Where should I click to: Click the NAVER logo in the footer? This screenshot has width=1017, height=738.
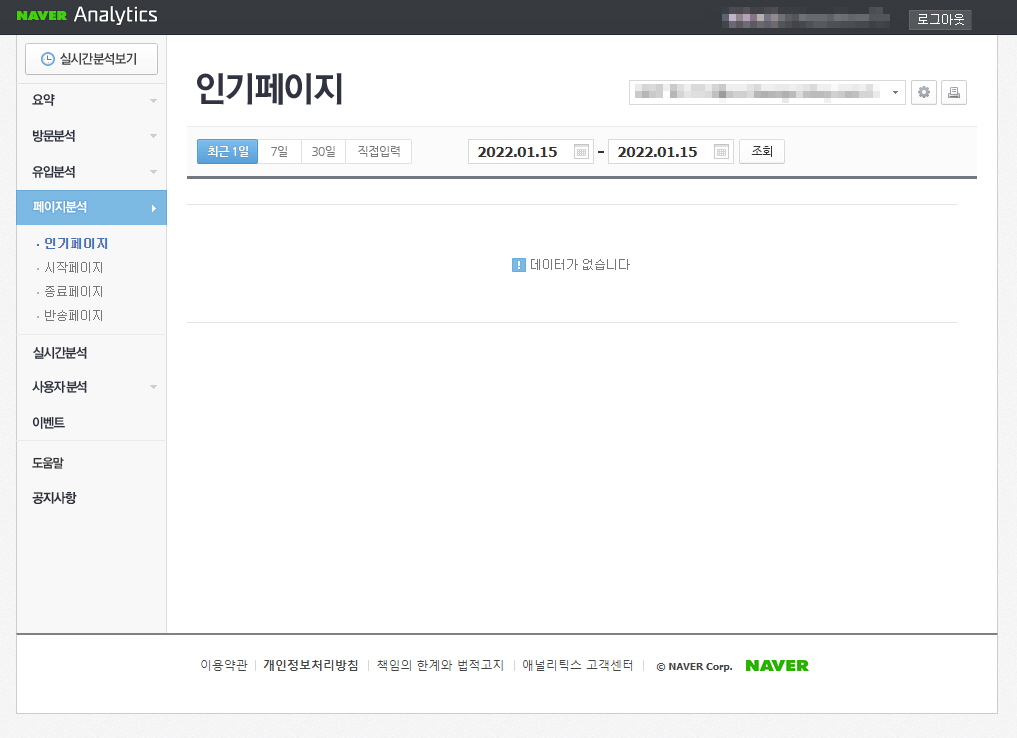click(776, 665)
